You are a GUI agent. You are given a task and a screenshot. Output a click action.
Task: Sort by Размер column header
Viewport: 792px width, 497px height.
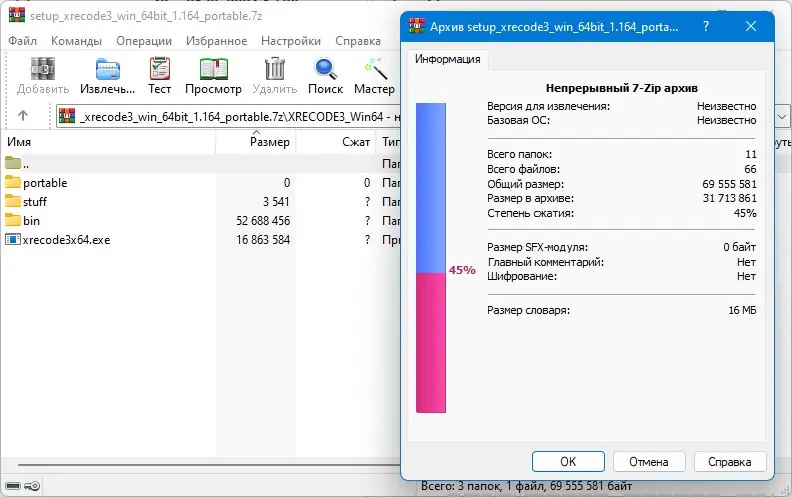[x=256, y=142]
